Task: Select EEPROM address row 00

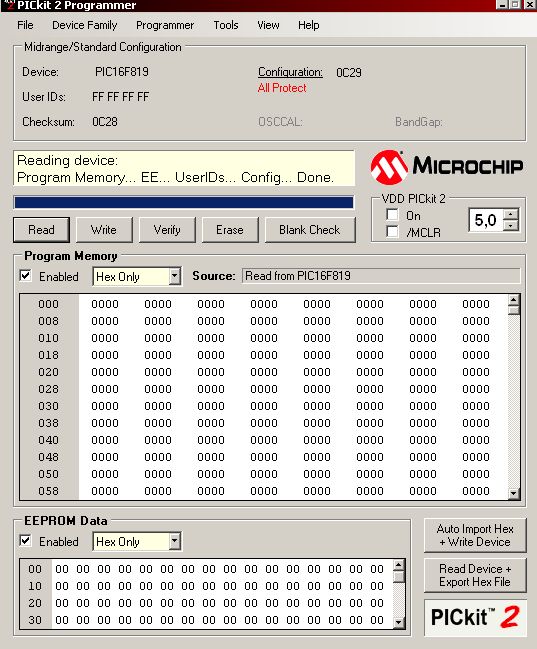Action: 35,569
